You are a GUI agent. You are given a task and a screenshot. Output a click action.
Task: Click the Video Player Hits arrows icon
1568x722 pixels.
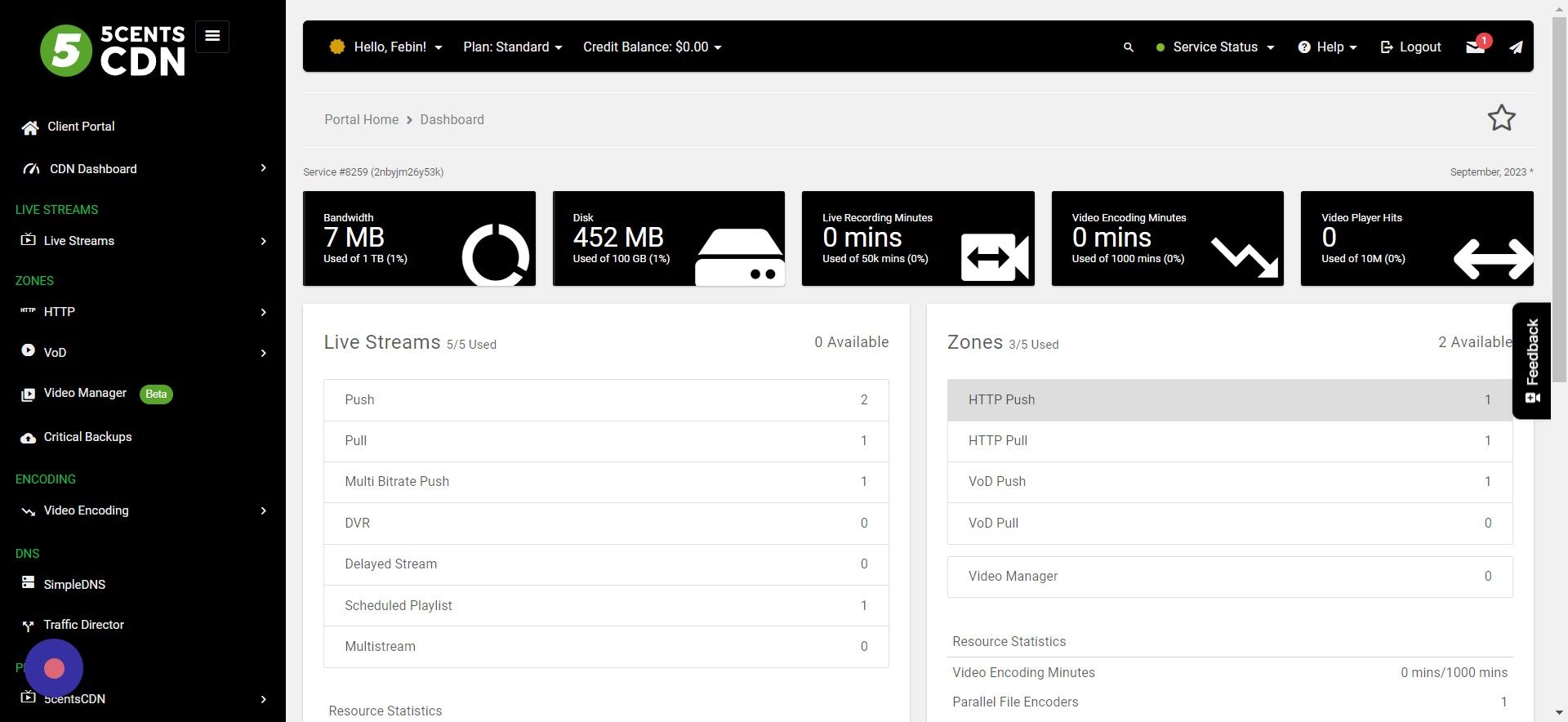point(1494,259)
